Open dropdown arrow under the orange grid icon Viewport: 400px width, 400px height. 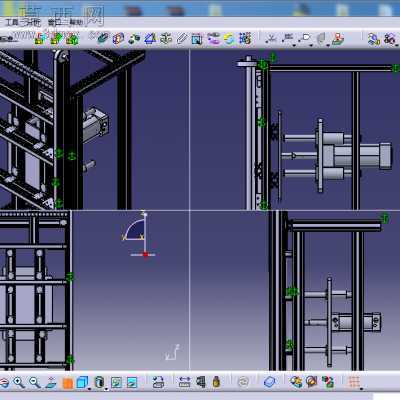click(361, 388)
